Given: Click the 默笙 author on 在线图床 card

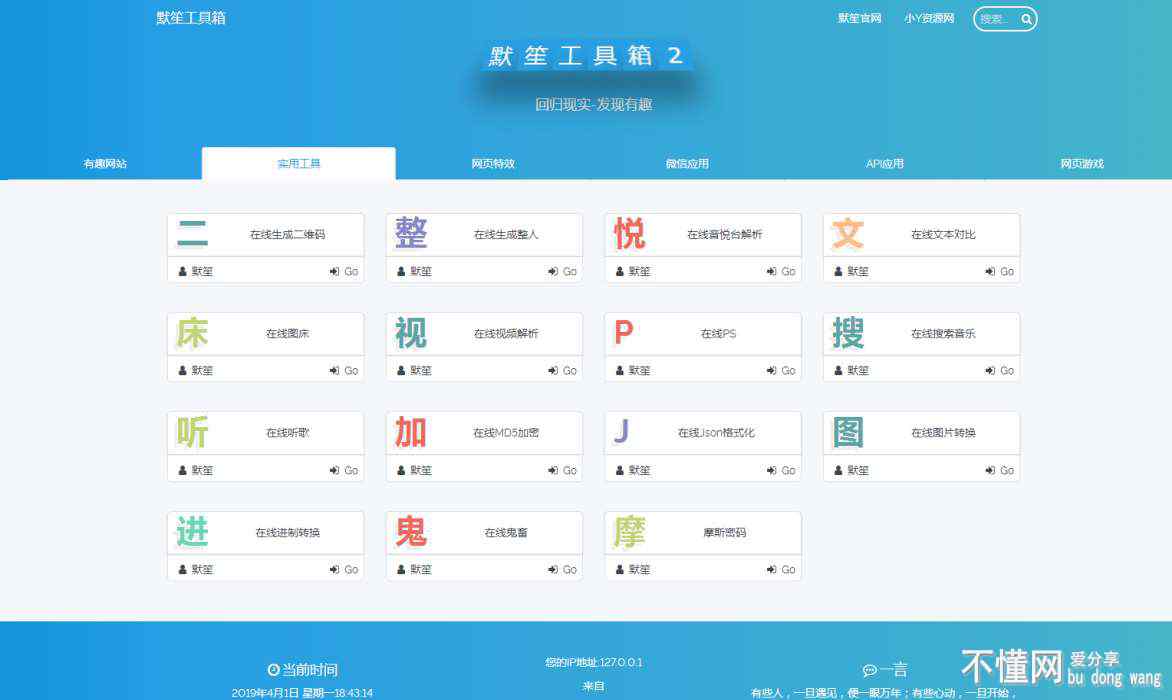Looking at the screenshot, I should [196, 371].
